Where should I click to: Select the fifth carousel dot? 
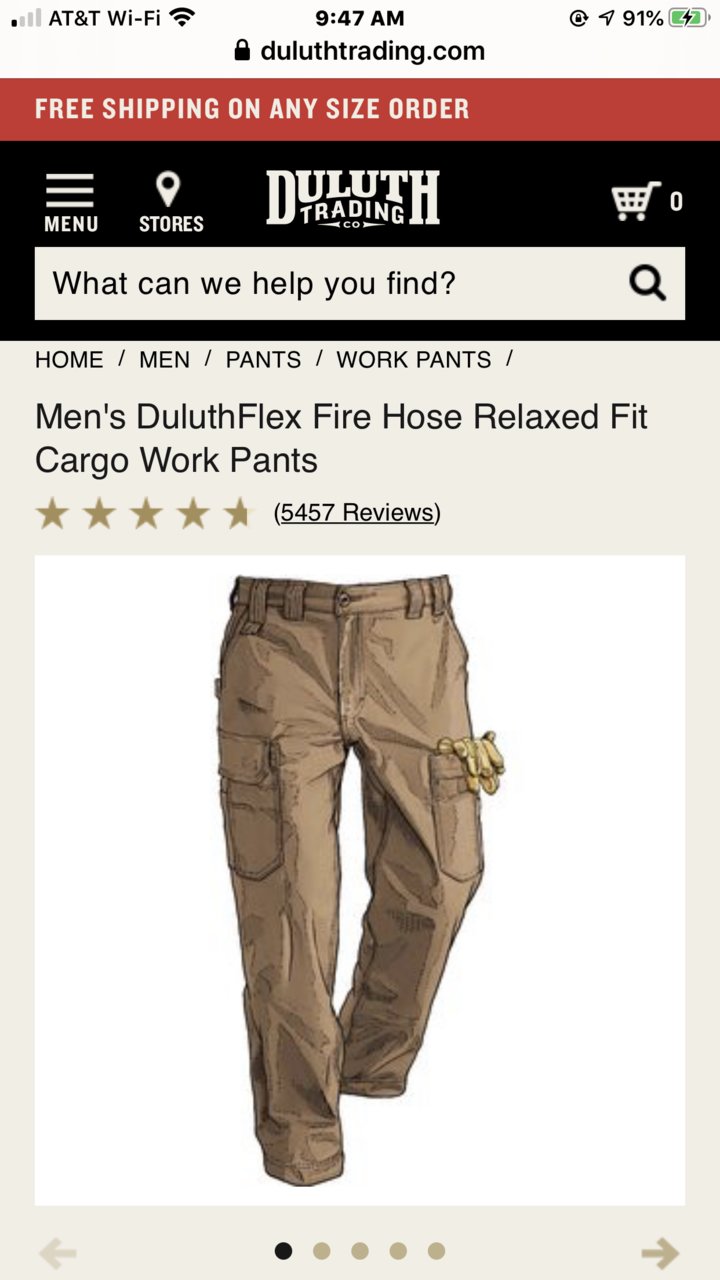point(436,1251)
